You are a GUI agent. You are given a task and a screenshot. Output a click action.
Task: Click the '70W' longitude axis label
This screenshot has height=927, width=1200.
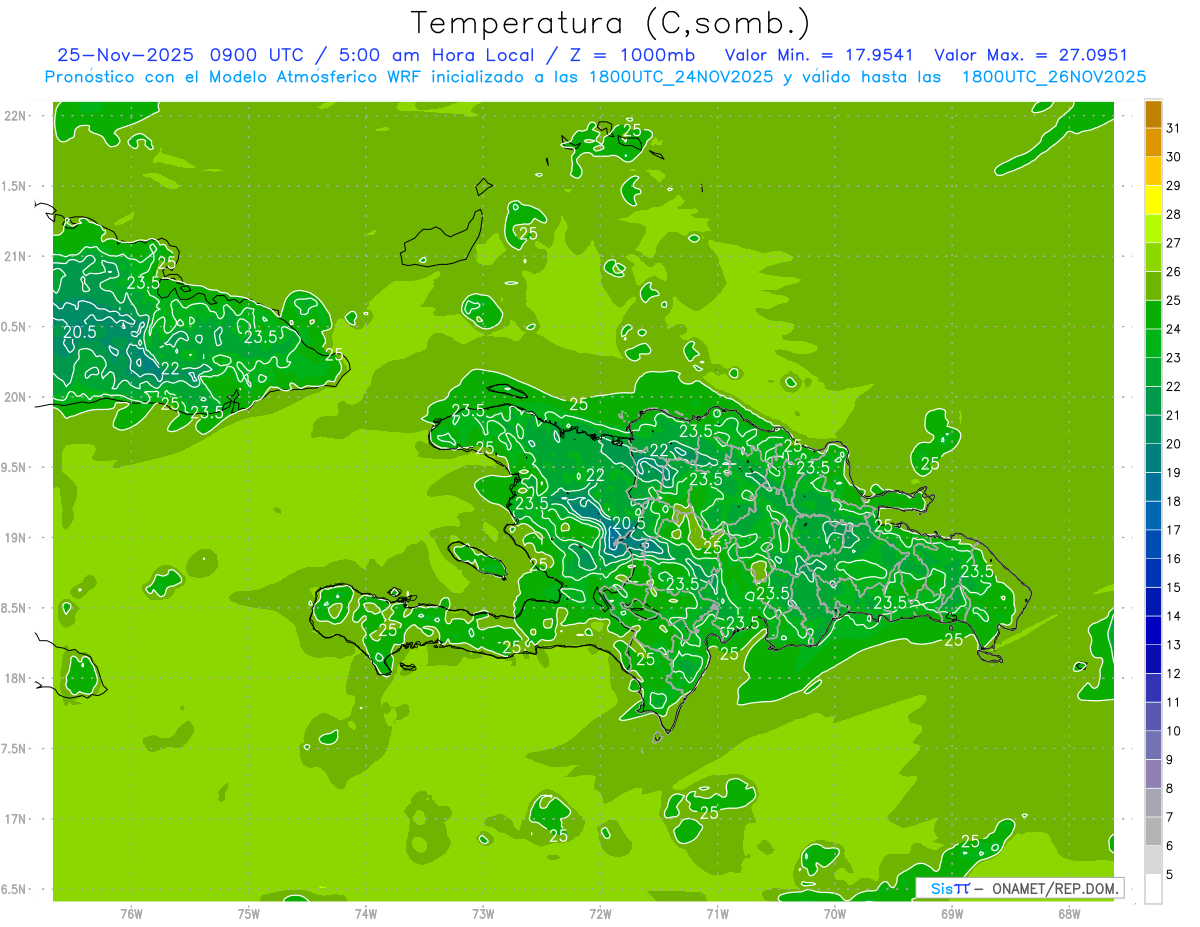click(x=835, y=913)
